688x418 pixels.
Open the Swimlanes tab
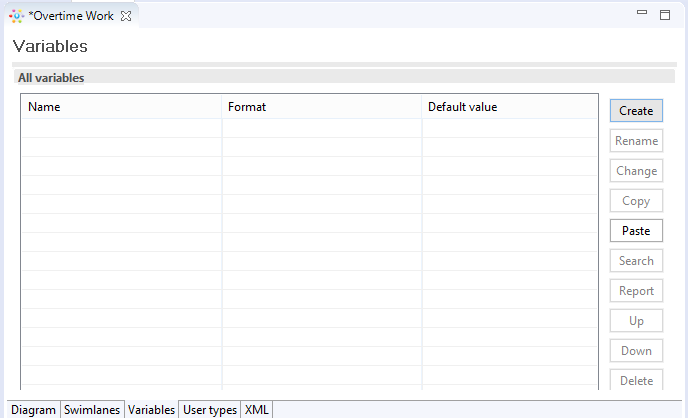tap(92, 410)
